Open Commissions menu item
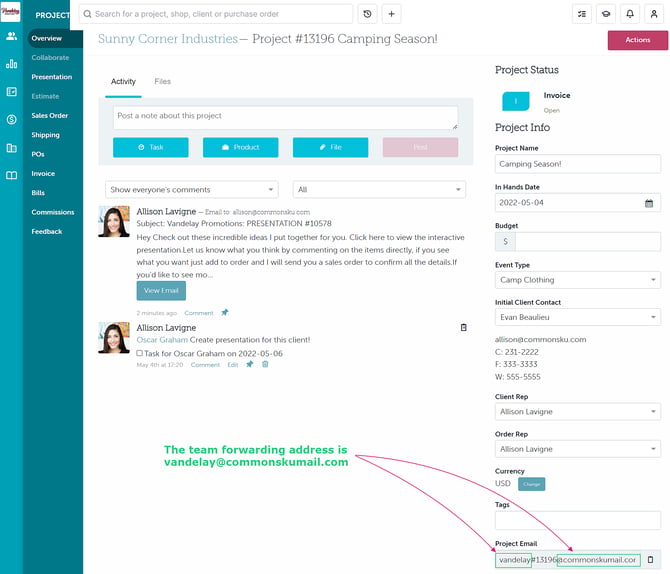 point(53,212)
